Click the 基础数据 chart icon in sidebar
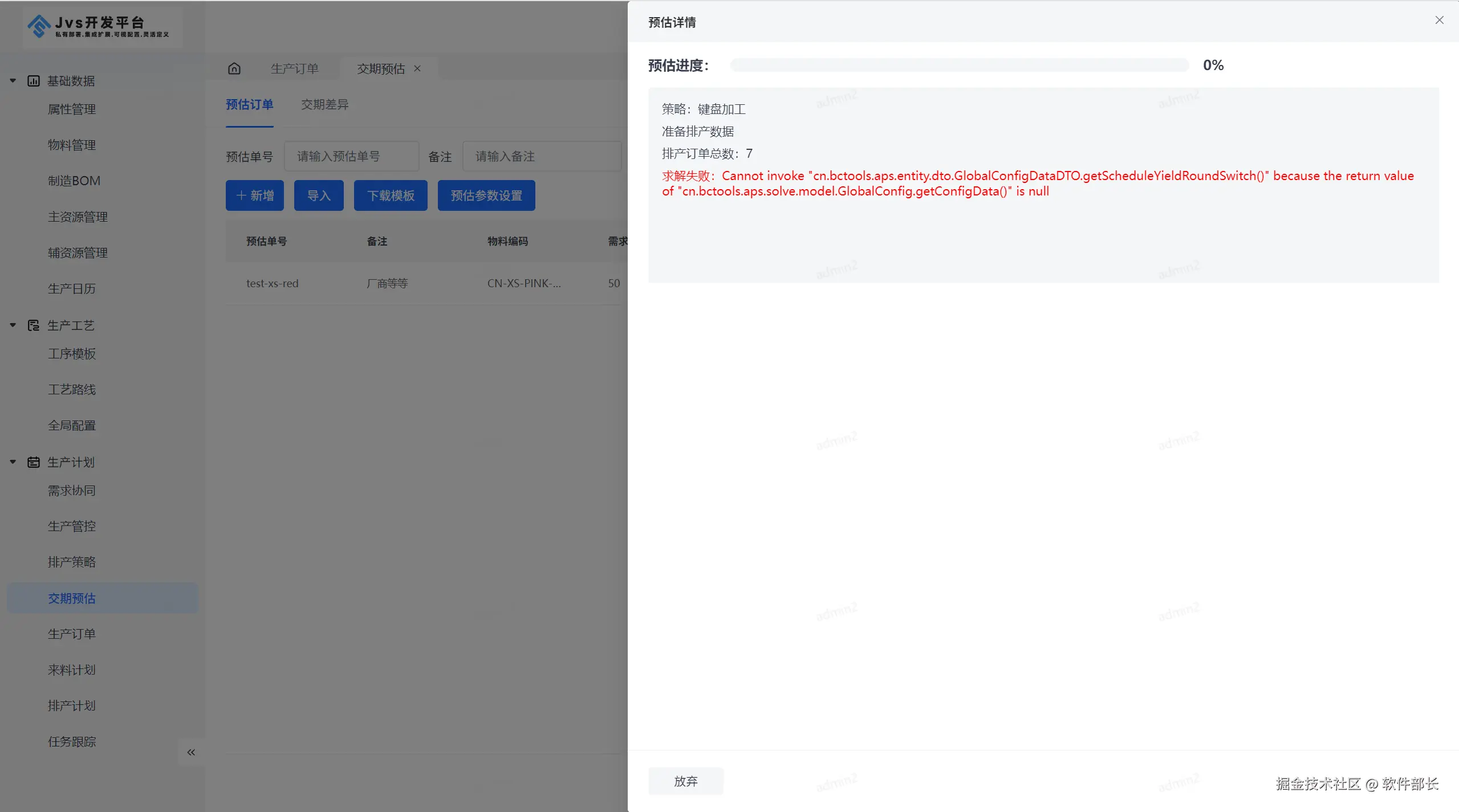1459x812 pixels. point(34,81)
